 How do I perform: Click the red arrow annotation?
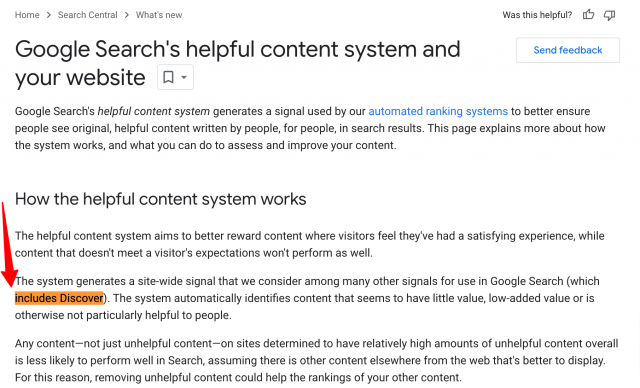pyautogui.click(x=8, y=244)
